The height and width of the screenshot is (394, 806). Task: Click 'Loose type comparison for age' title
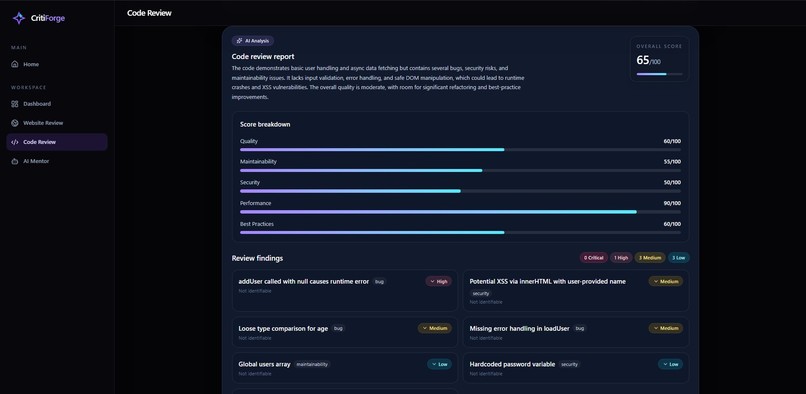coord(283,329)
